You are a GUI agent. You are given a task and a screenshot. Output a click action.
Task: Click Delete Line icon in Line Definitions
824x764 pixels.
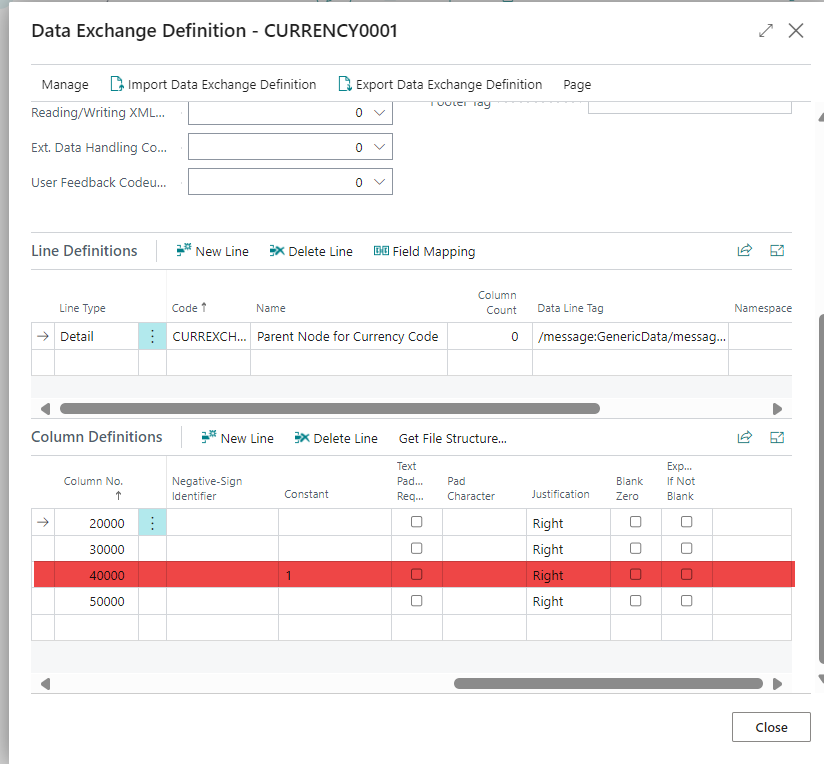[x=276, y=251]
